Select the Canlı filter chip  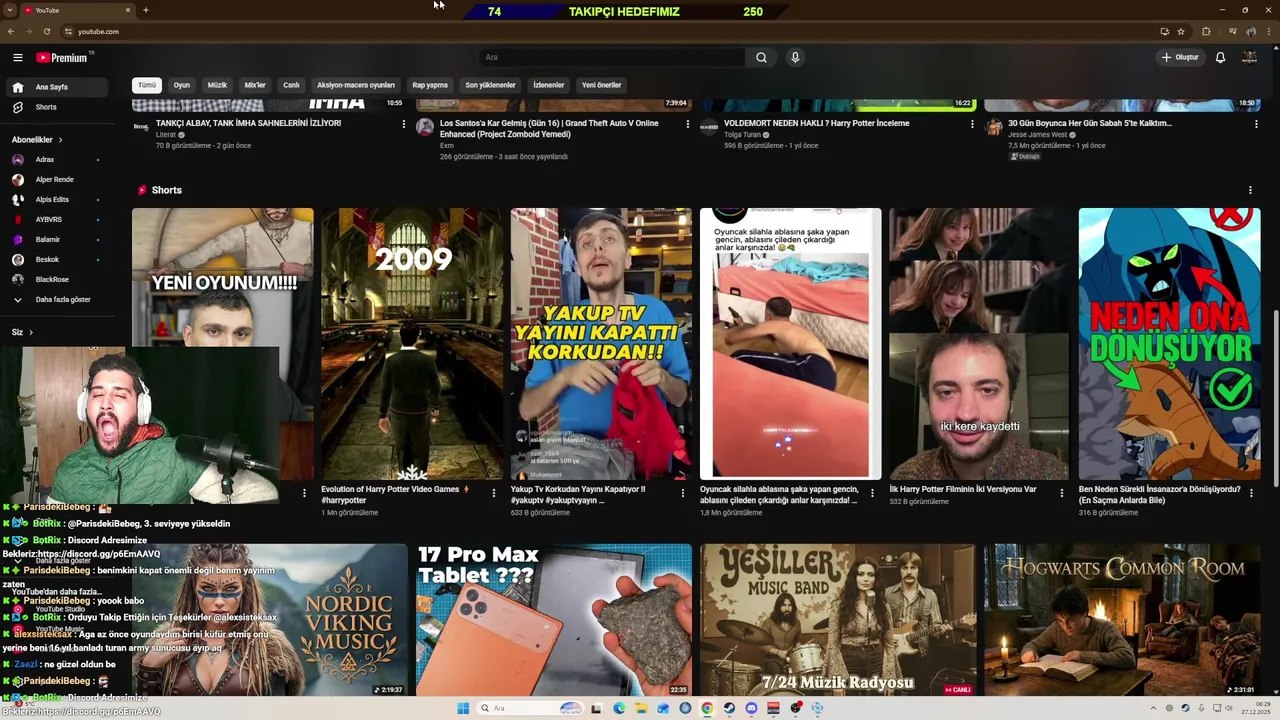291,85
